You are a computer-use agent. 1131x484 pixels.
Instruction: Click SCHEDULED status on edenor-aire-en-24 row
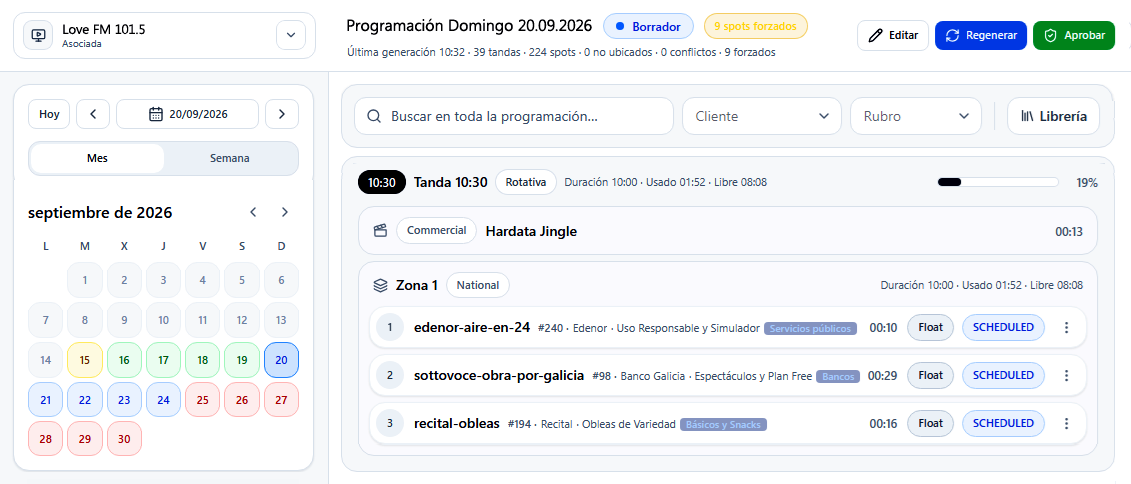pos(1003,327)
